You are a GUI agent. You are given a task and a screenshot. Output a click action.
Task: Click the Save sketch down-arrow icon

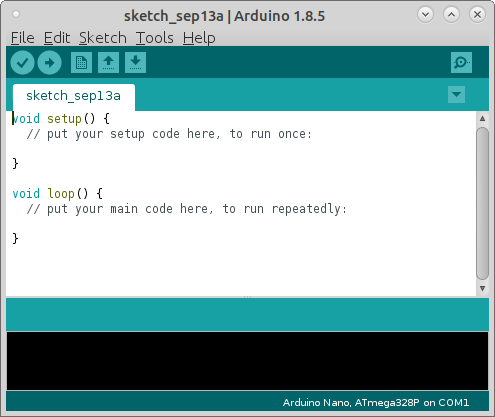point(135,62)
